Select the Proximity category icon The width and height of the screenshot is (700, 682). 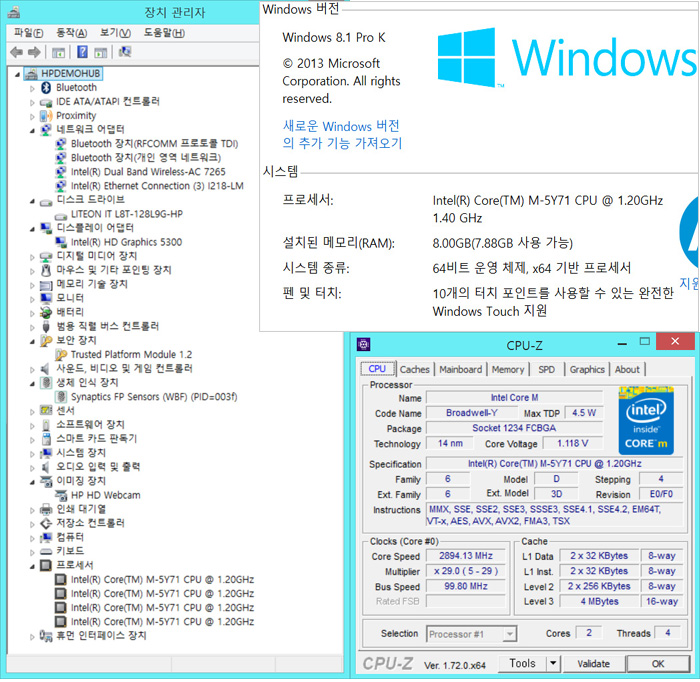pyautogui.click(x=46, y=116)
